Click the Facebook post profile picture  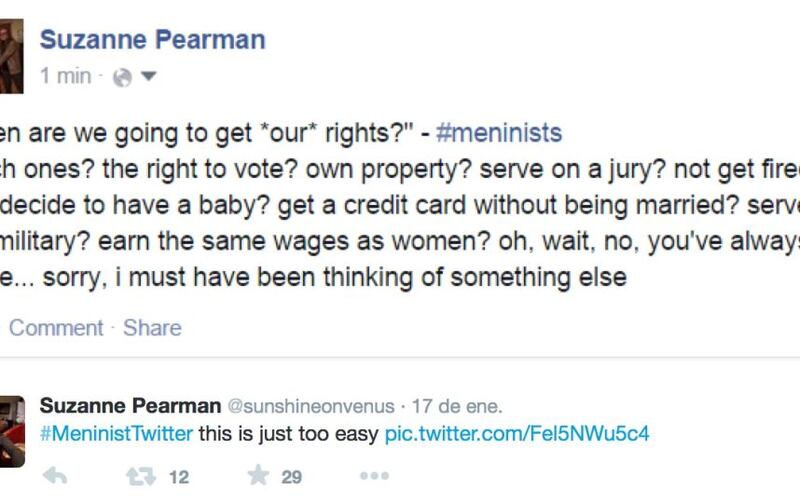point(11,56)
